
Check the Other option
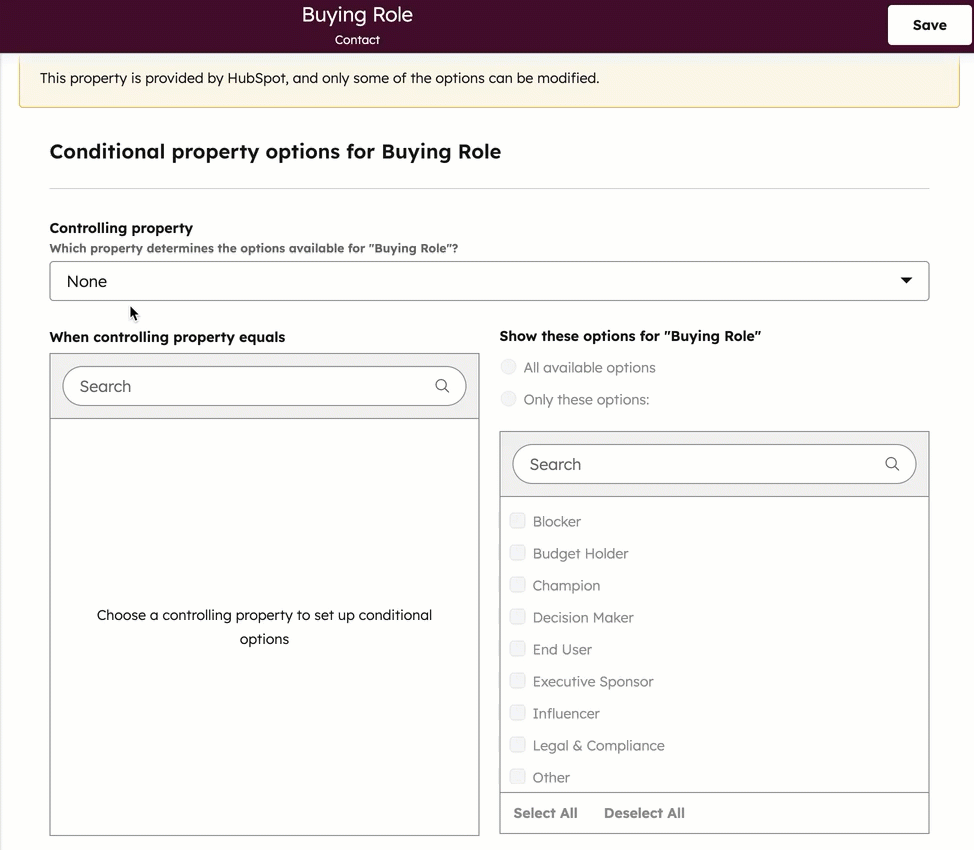[x=518, y=777]
